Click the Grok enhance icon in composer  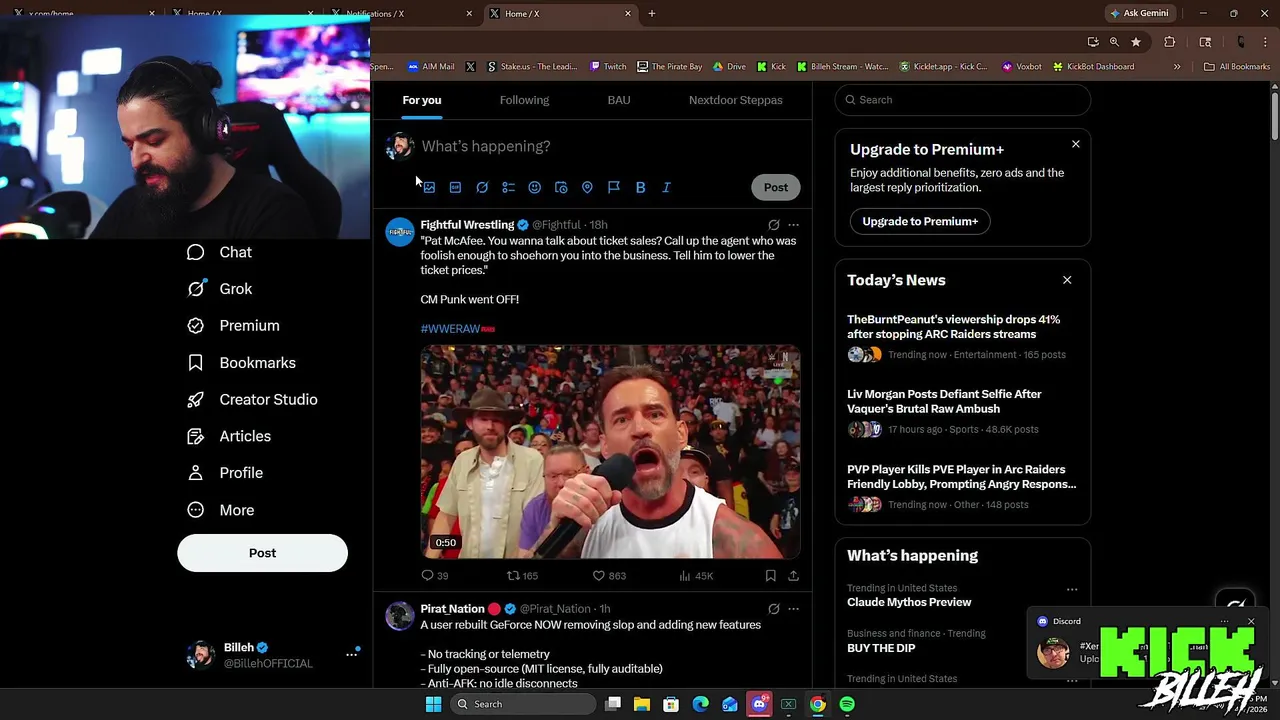pos(482,187)
